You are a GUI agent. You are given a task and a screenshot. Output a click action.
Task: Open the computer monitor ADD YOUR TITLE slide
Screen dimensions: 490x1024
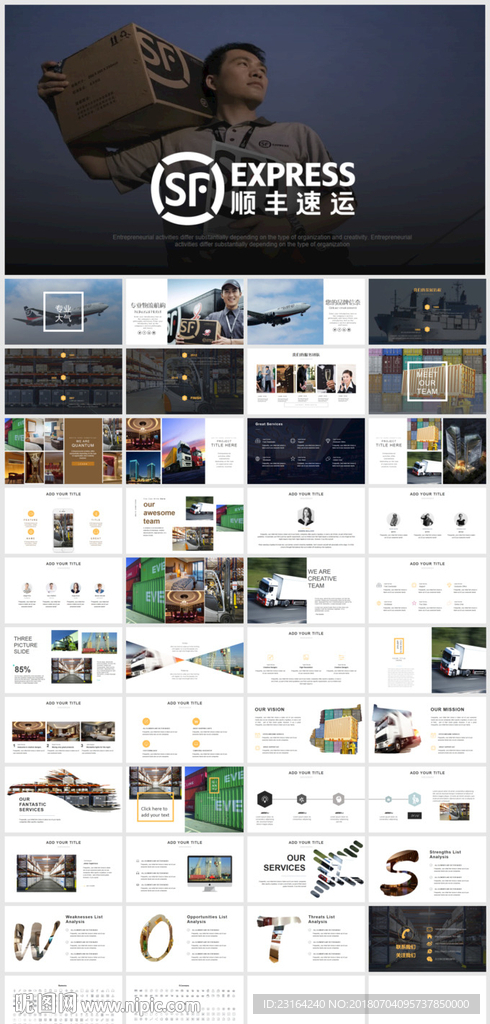(185, 869)
